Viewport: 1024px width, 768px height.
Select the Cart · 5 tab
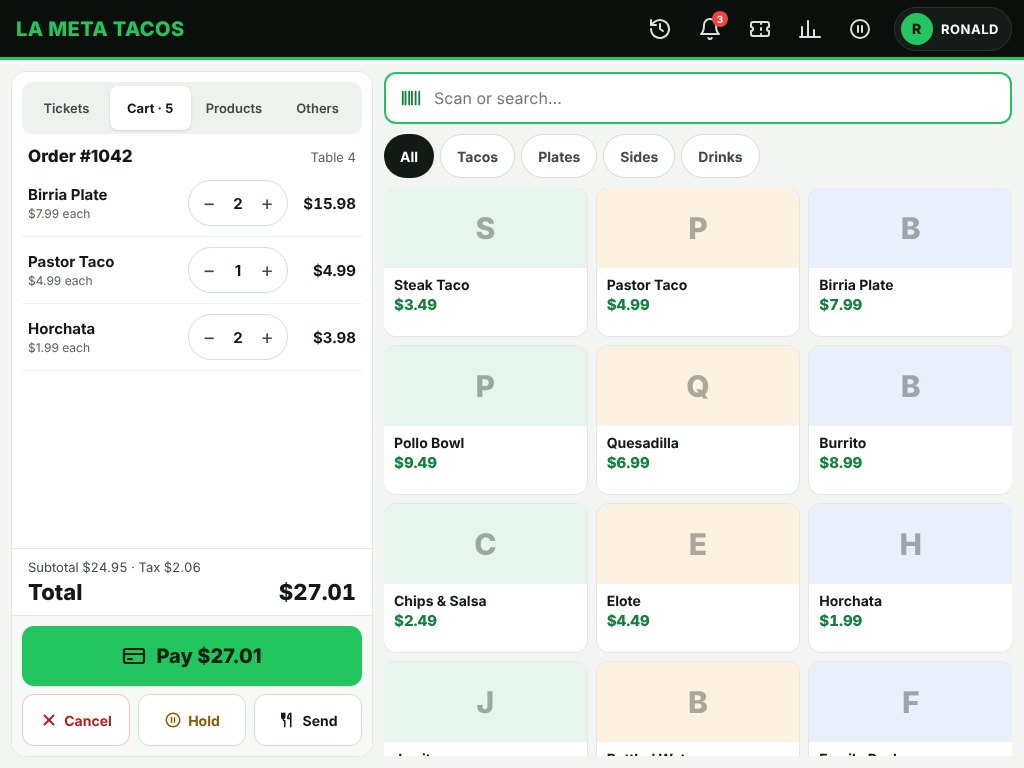[x=150, y=108]
